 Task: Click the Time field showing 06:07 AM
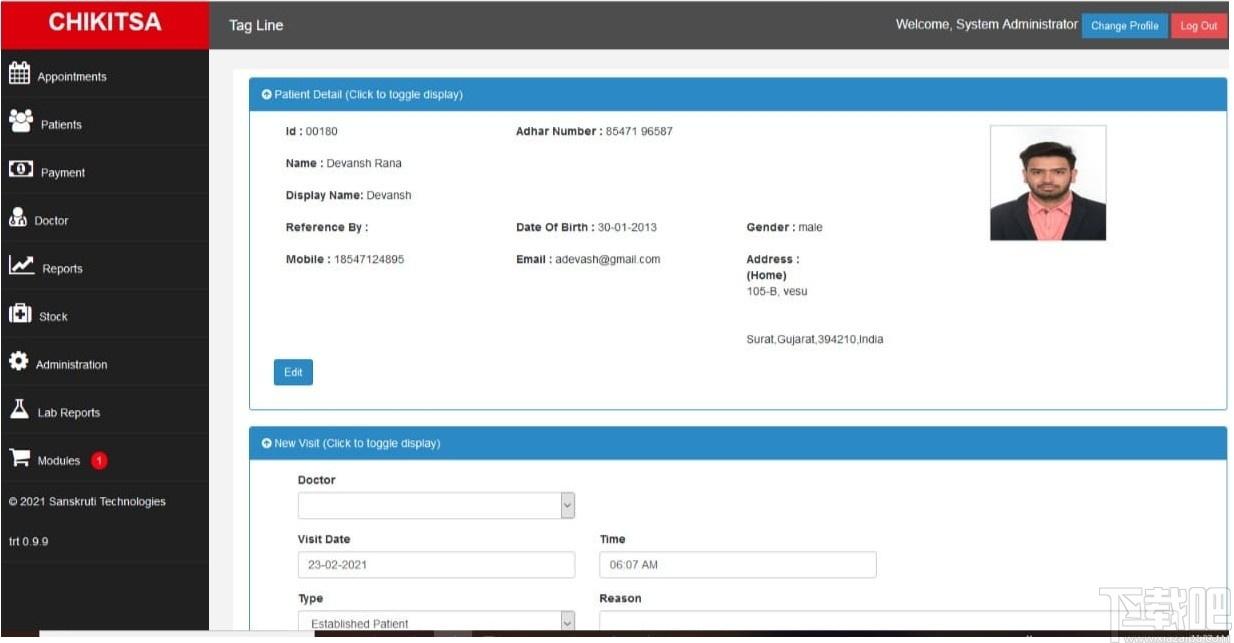coord(738,564)
